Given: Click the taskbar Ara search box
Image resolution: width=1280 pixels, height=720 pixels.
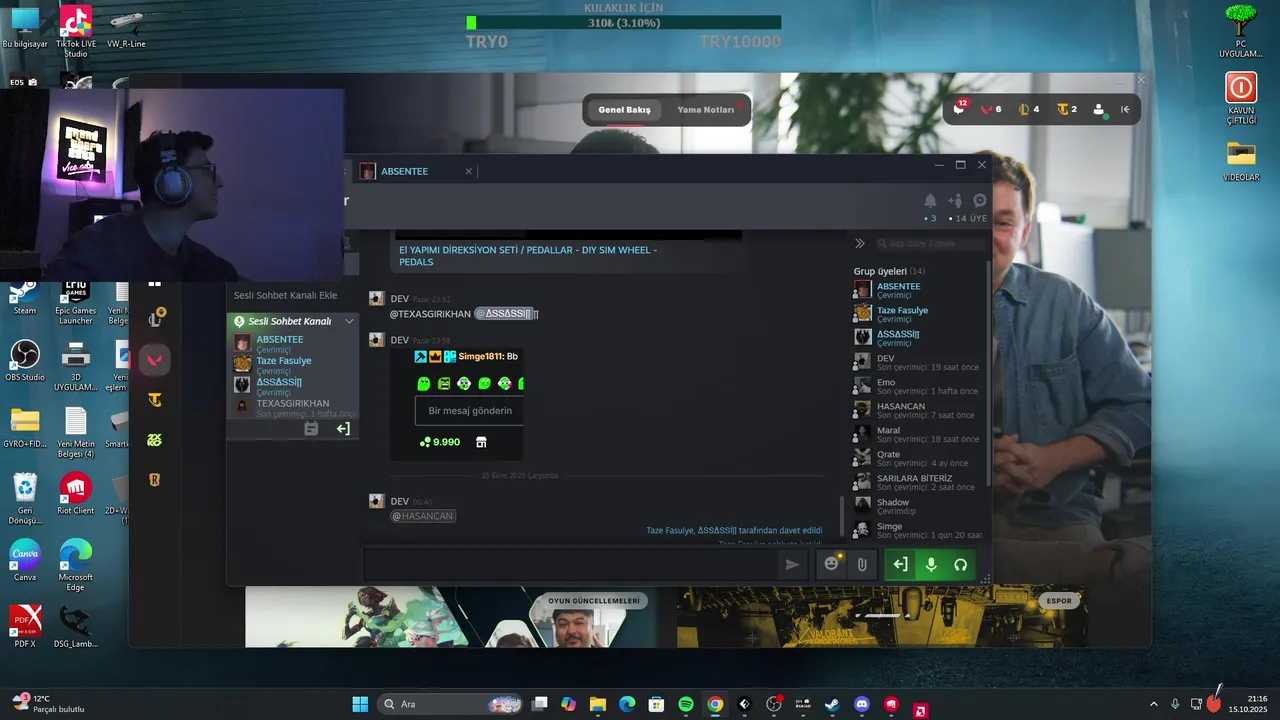Looking at the screenshot, I should coord(449,704).
